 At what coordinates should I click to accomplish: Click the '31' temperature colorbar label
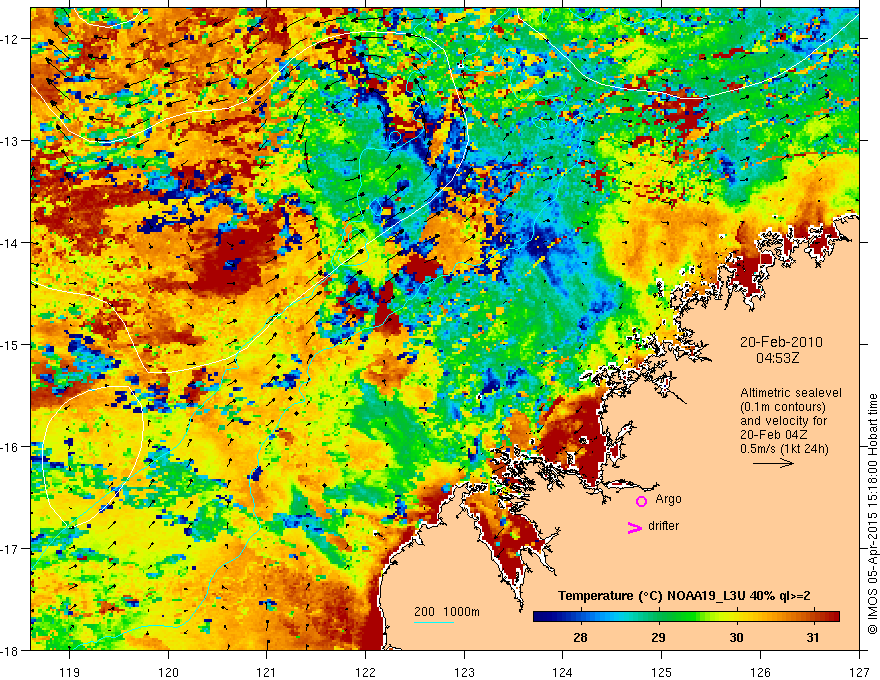pos(813,637)
